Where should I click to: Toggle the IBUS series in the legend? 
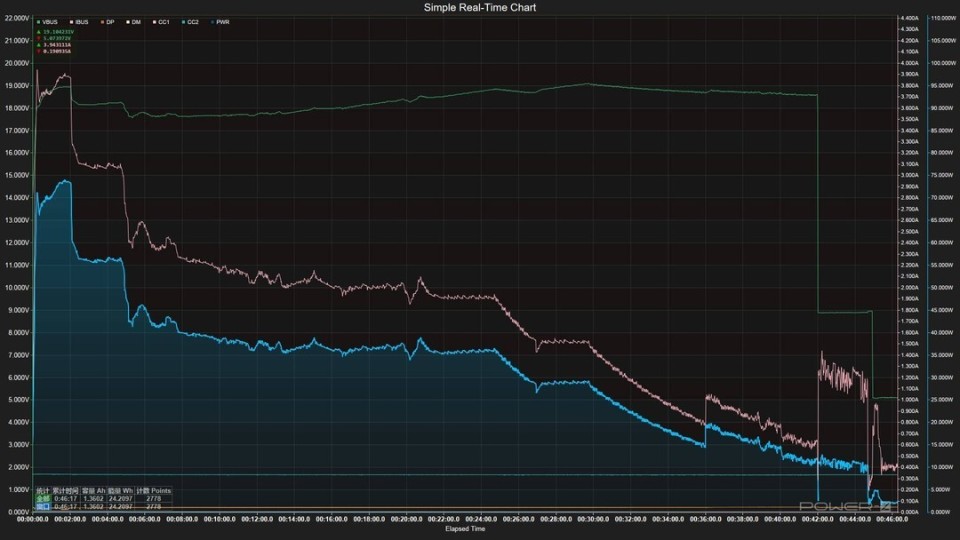click(79, 22)
